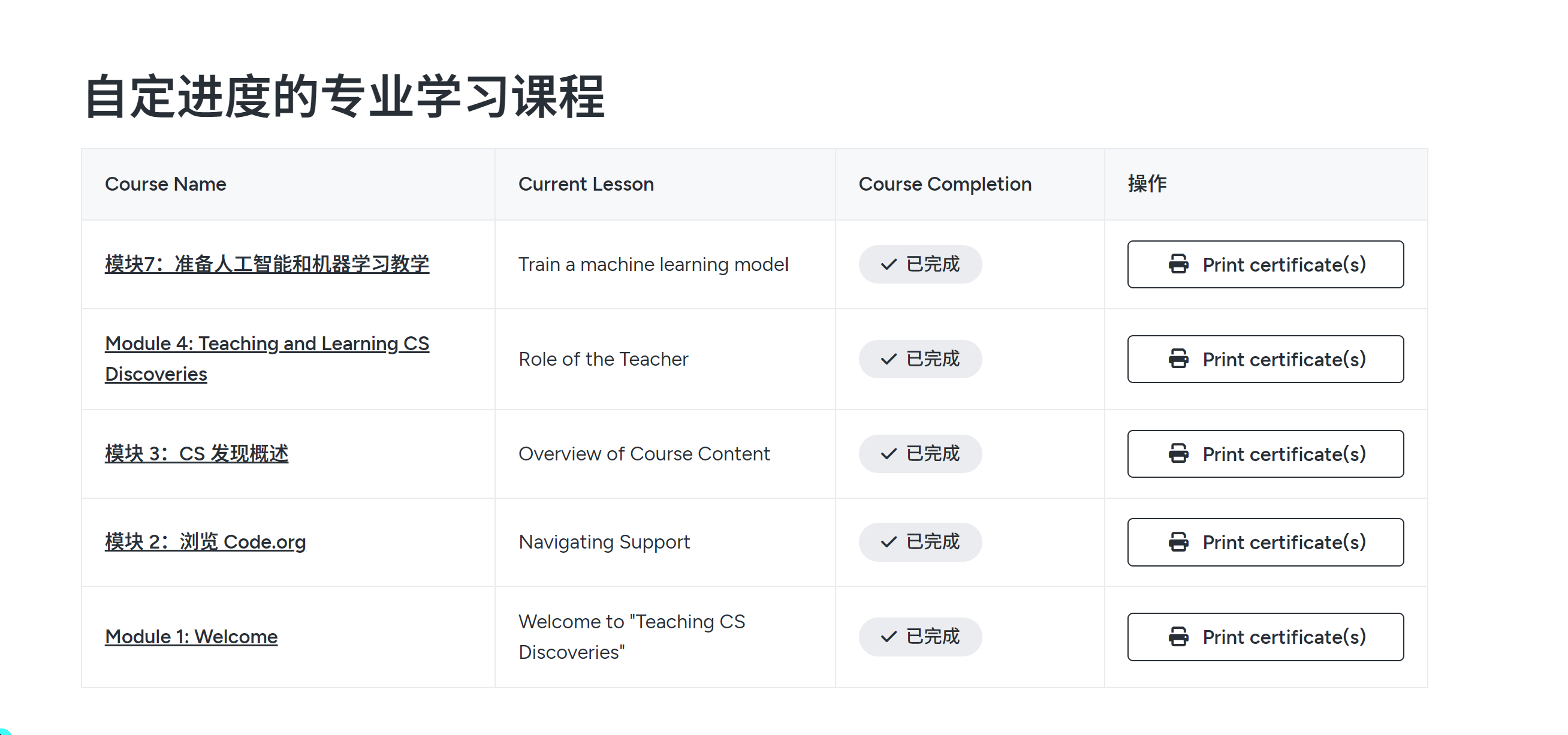
Task: Click checkmark in 模块7 completion badge
Action: [x=889, y=264]
